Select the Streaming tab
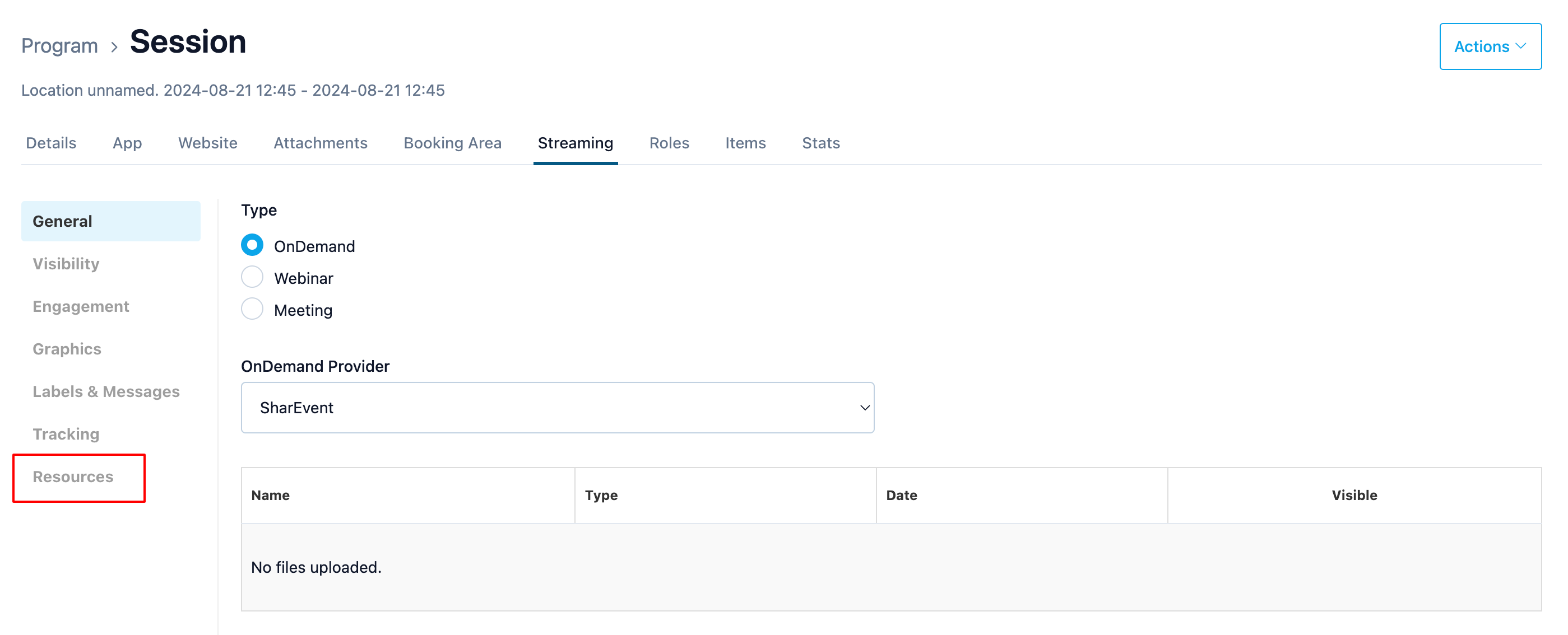 click(575, 143)
